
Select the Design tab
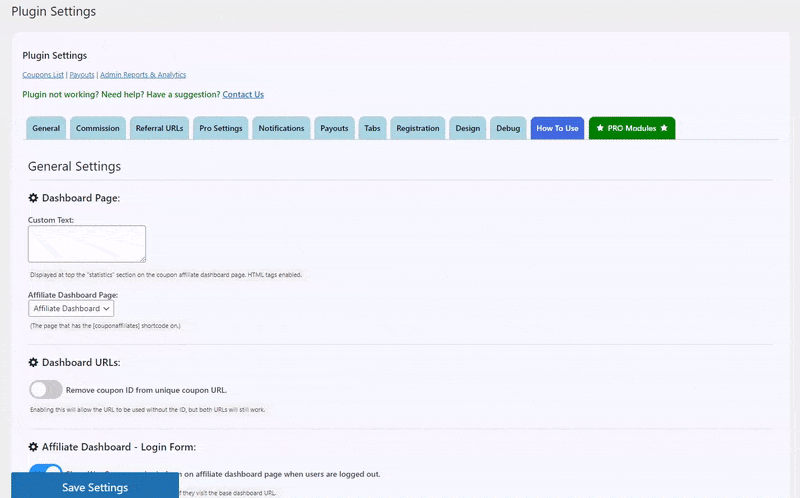pyautogui.click(x=467, y=128)
